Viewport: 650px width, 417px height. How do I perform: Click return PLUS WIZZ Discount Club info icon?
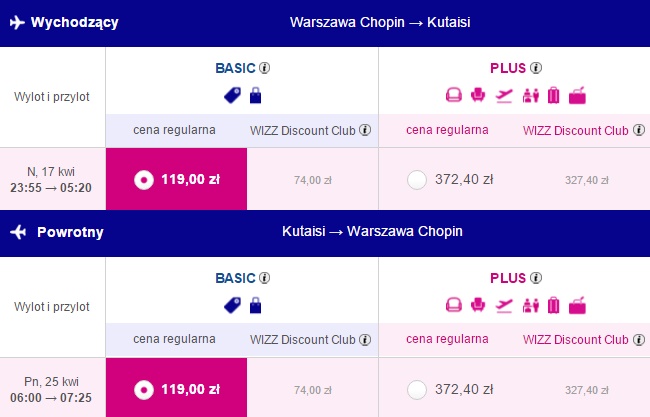click(639, 340)
